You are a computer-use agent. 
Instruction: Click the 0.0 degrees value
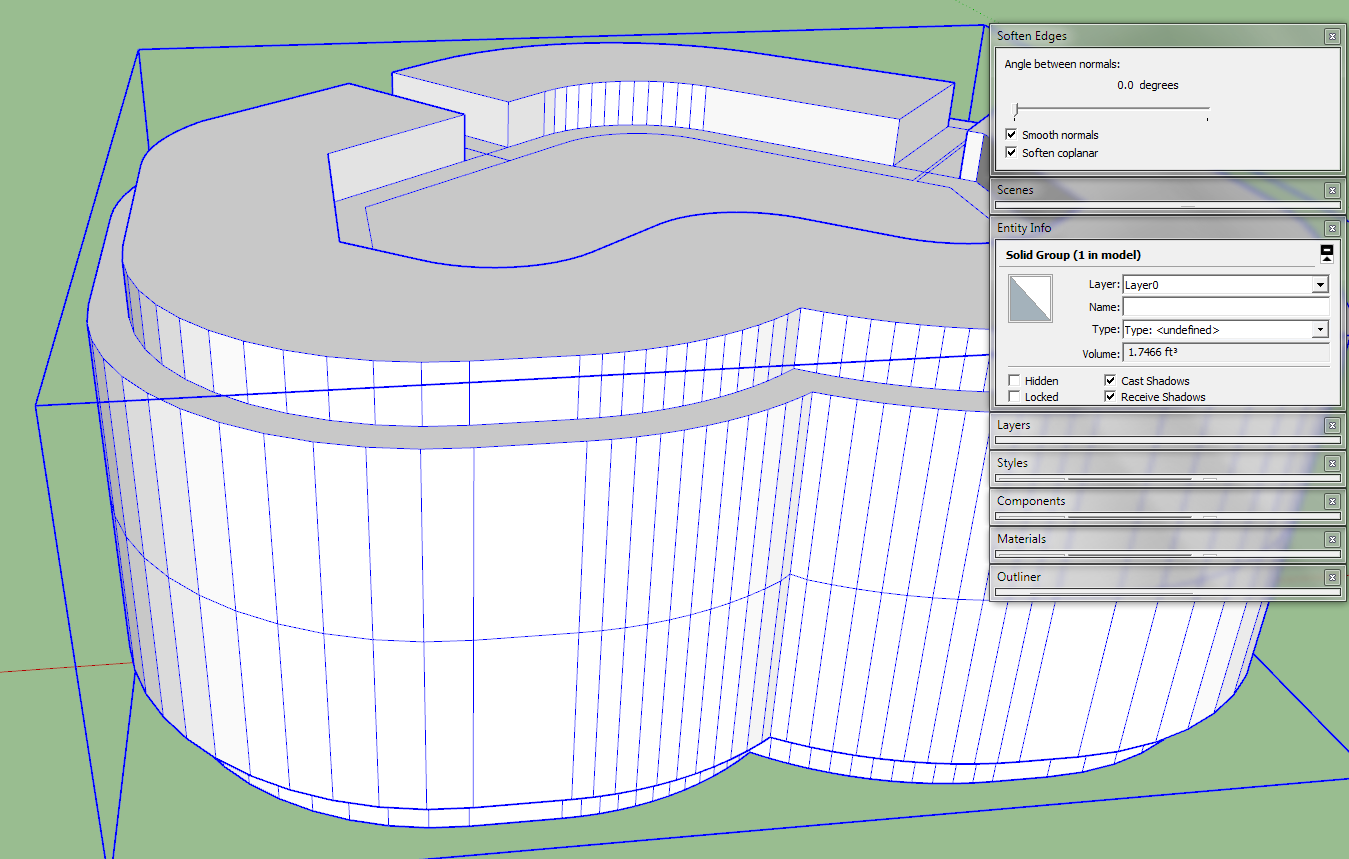pyautogui.click(x=1148, y=86)
